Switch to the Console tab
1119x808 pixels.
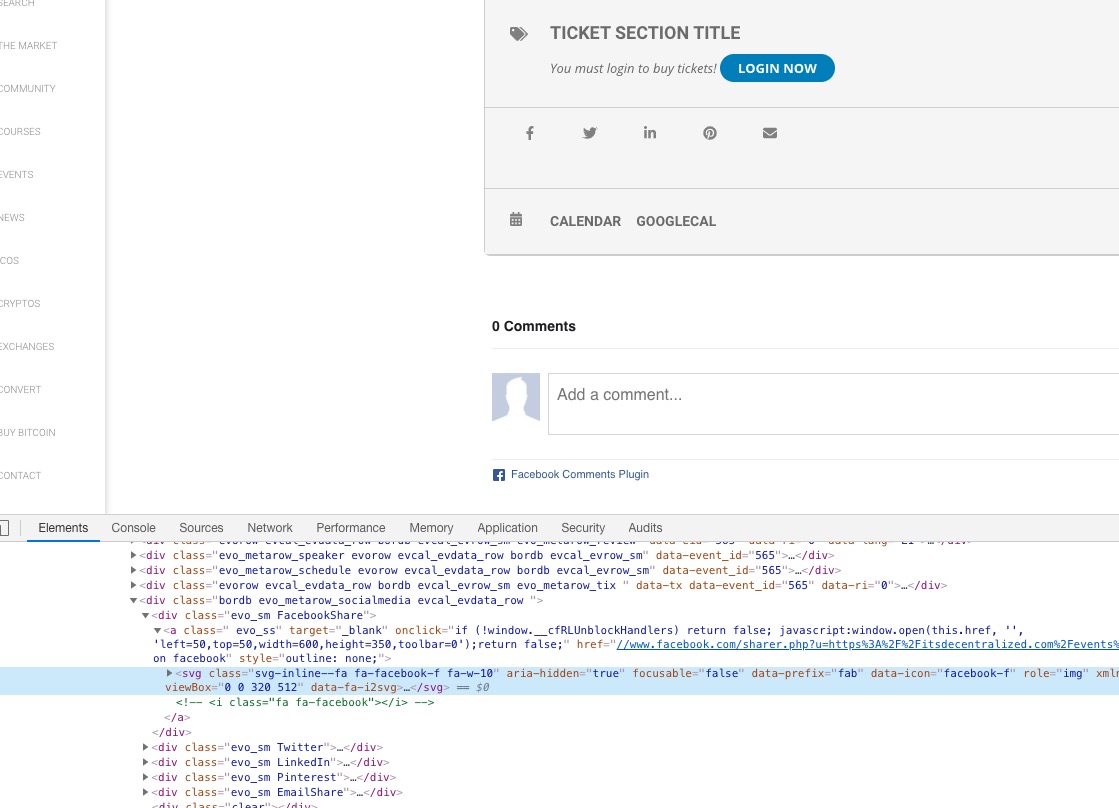pyautogui.click(x=133, y=528)
